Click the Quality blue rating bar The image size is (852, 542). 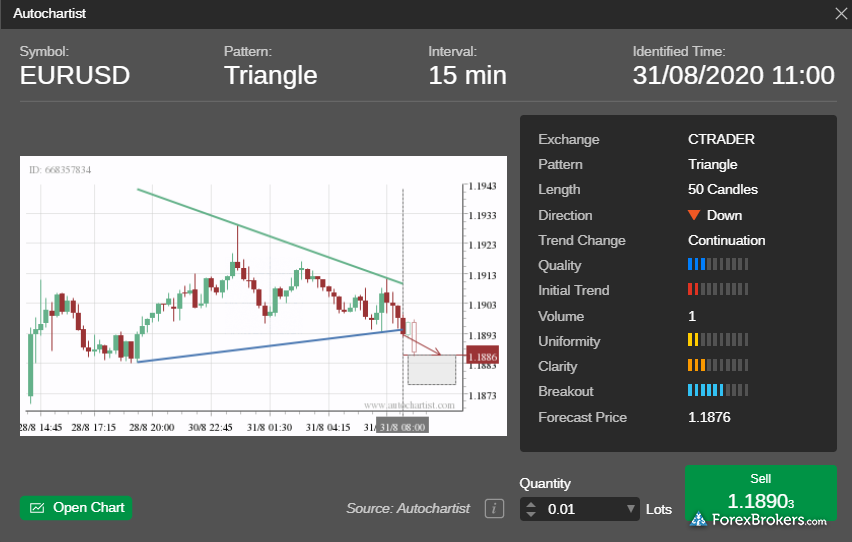(x=718, y=265)
